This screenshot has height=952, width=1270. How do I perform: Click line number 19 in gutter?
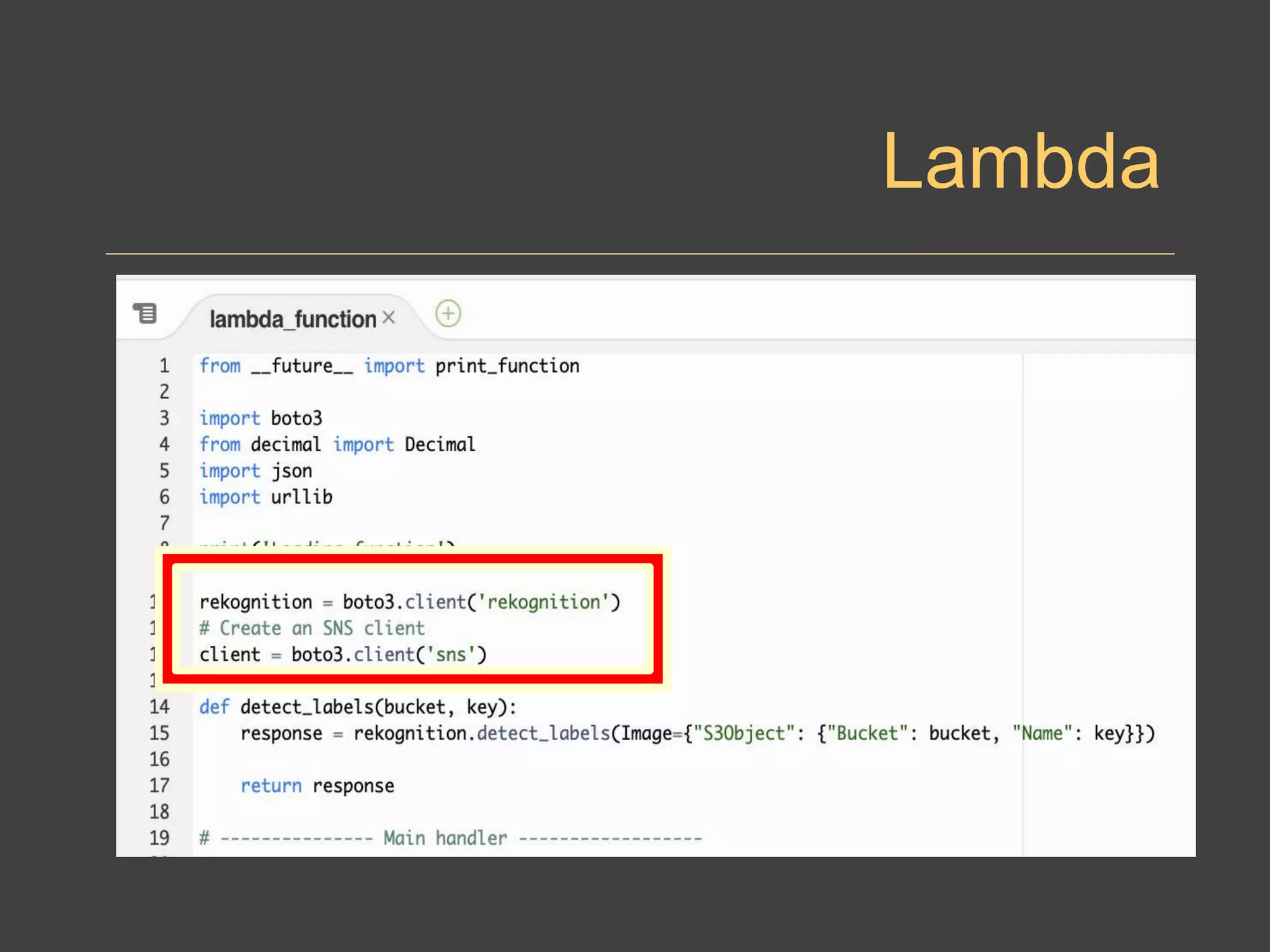pyautogui.click(x=159, y=838)
